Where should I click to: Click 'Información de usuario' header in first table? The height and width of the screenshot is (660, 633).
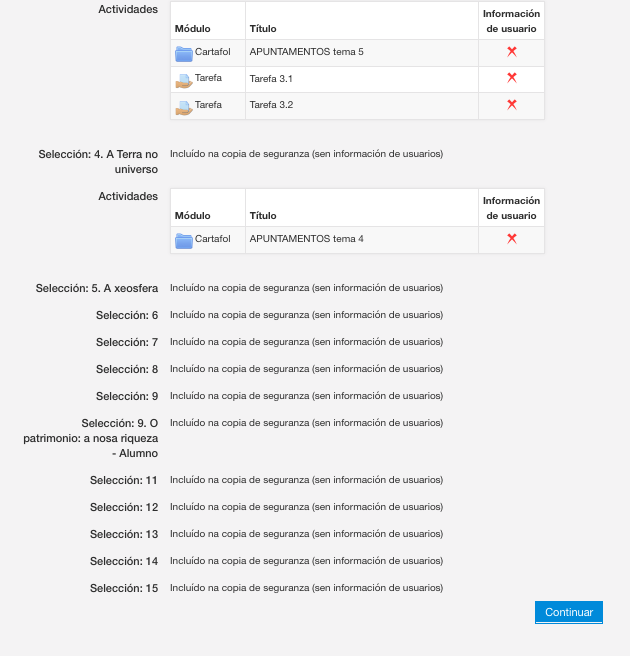pos(511,21)
